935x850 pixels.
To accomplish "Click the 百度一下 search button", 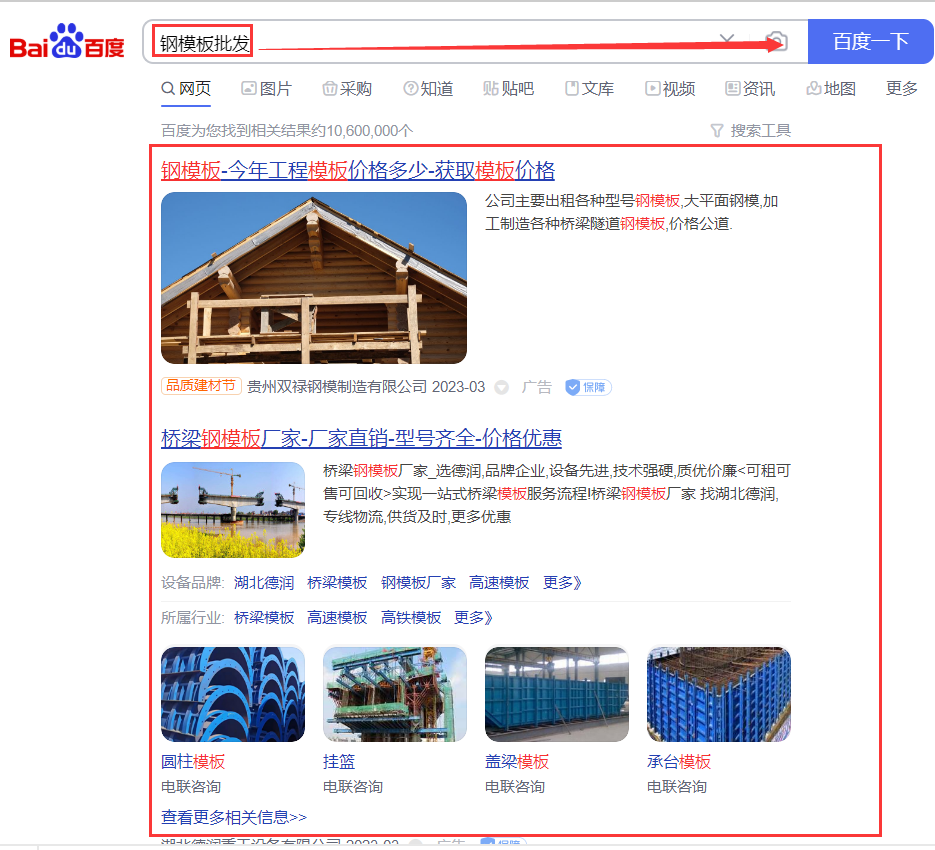I will pos(870,41).
